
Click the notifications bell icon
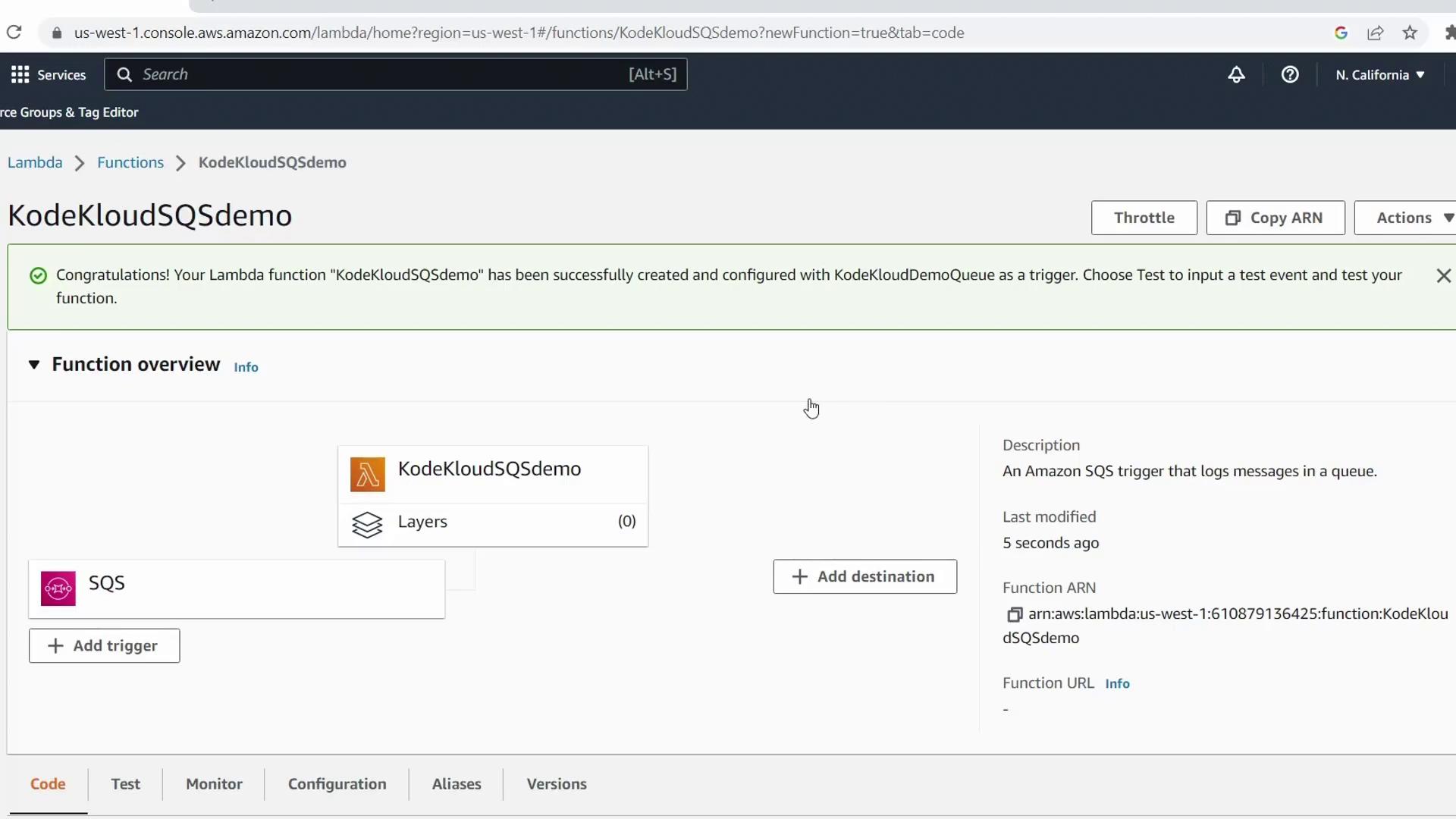tap(1236, 74)
